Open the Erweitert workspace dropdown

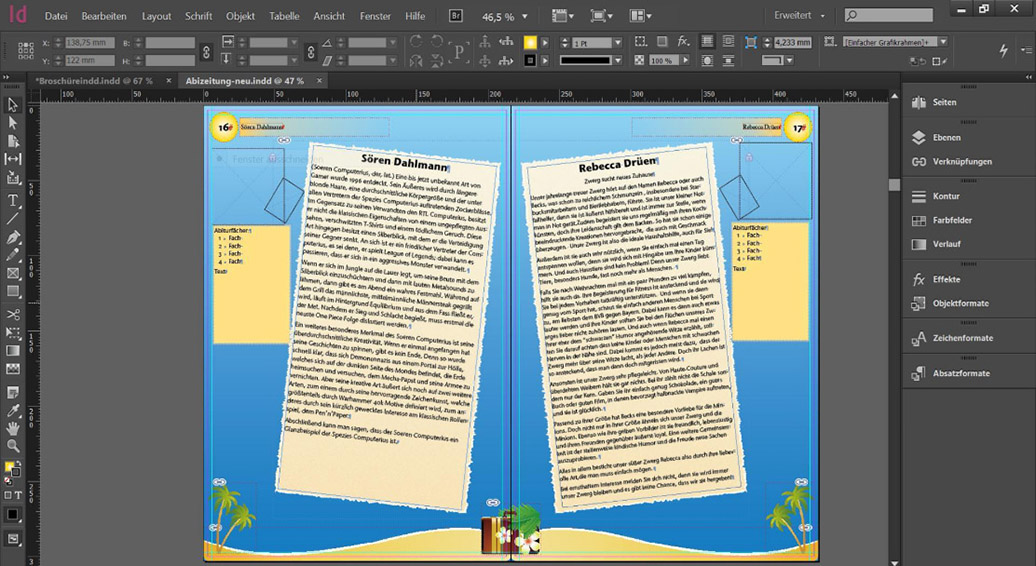click(x=799, y=16)
